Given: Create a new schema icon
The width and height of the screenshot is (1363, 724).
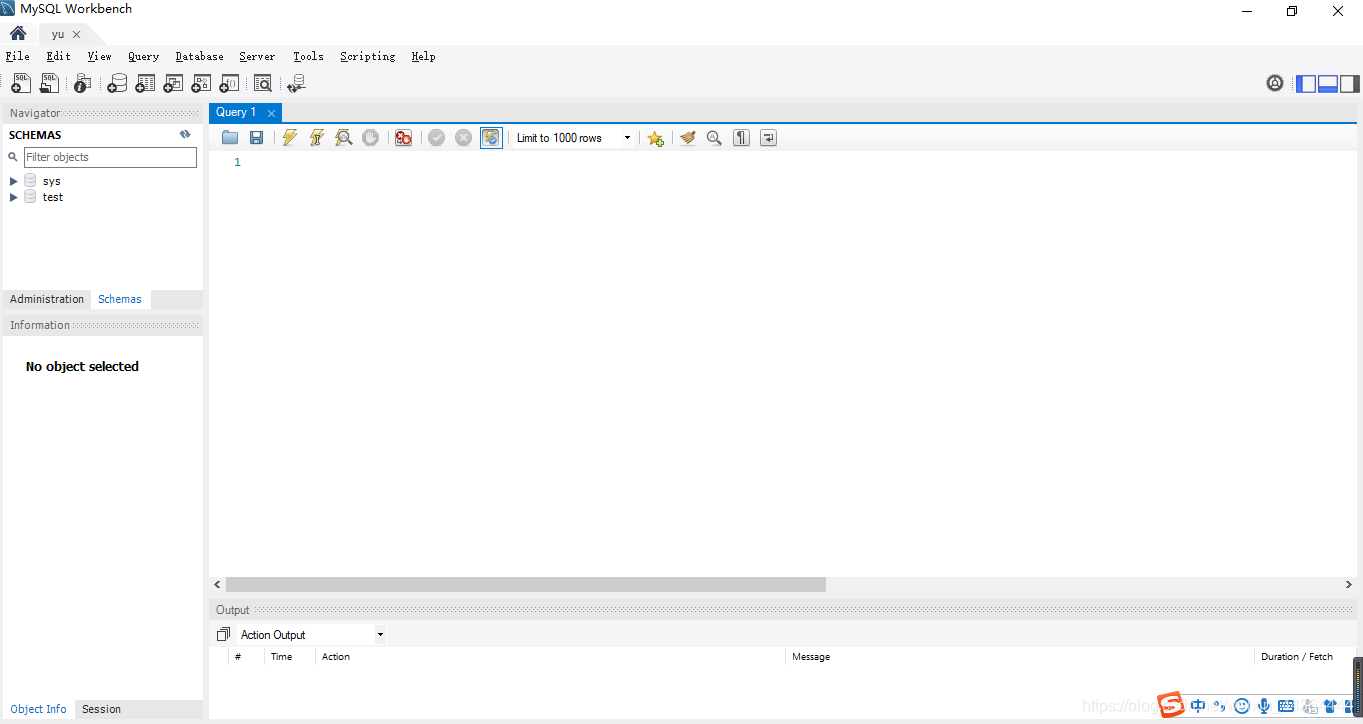Looking at the screenshot, I should tap(117, 84).
